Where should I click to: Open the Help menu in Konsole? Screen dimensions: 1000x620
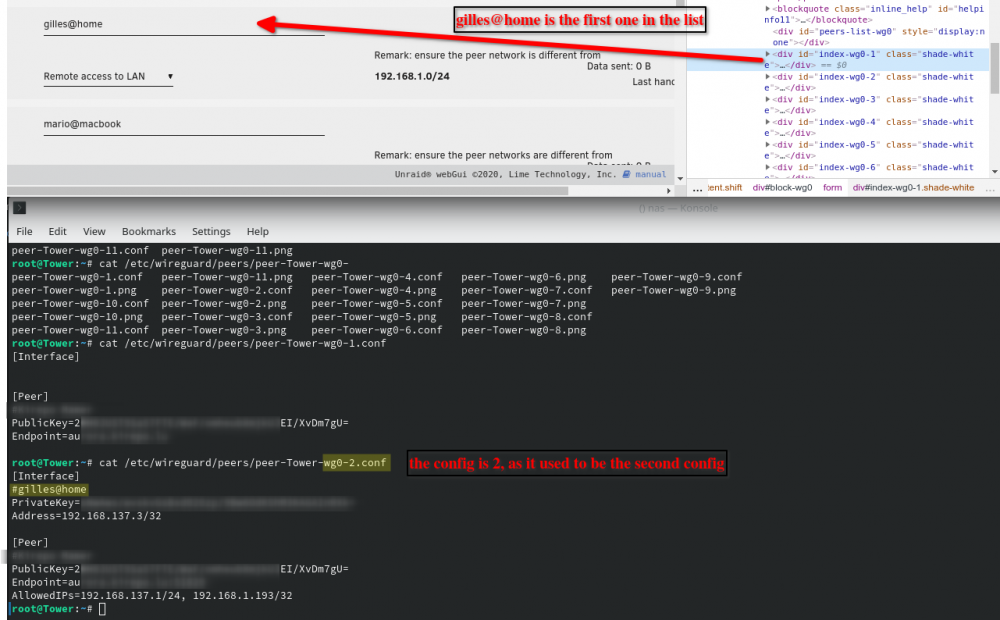[x=258, y=232]
